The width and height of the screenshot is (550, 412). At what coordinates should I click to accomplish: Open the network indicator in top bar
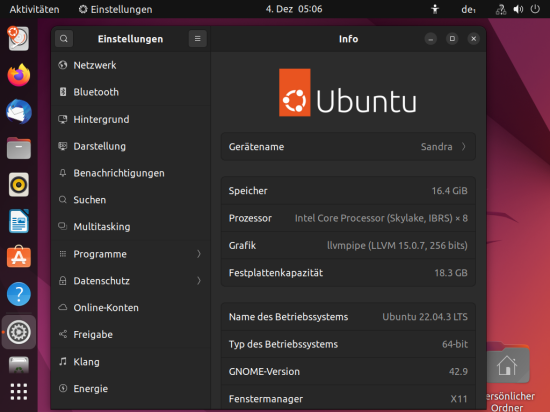pos(501,9)
